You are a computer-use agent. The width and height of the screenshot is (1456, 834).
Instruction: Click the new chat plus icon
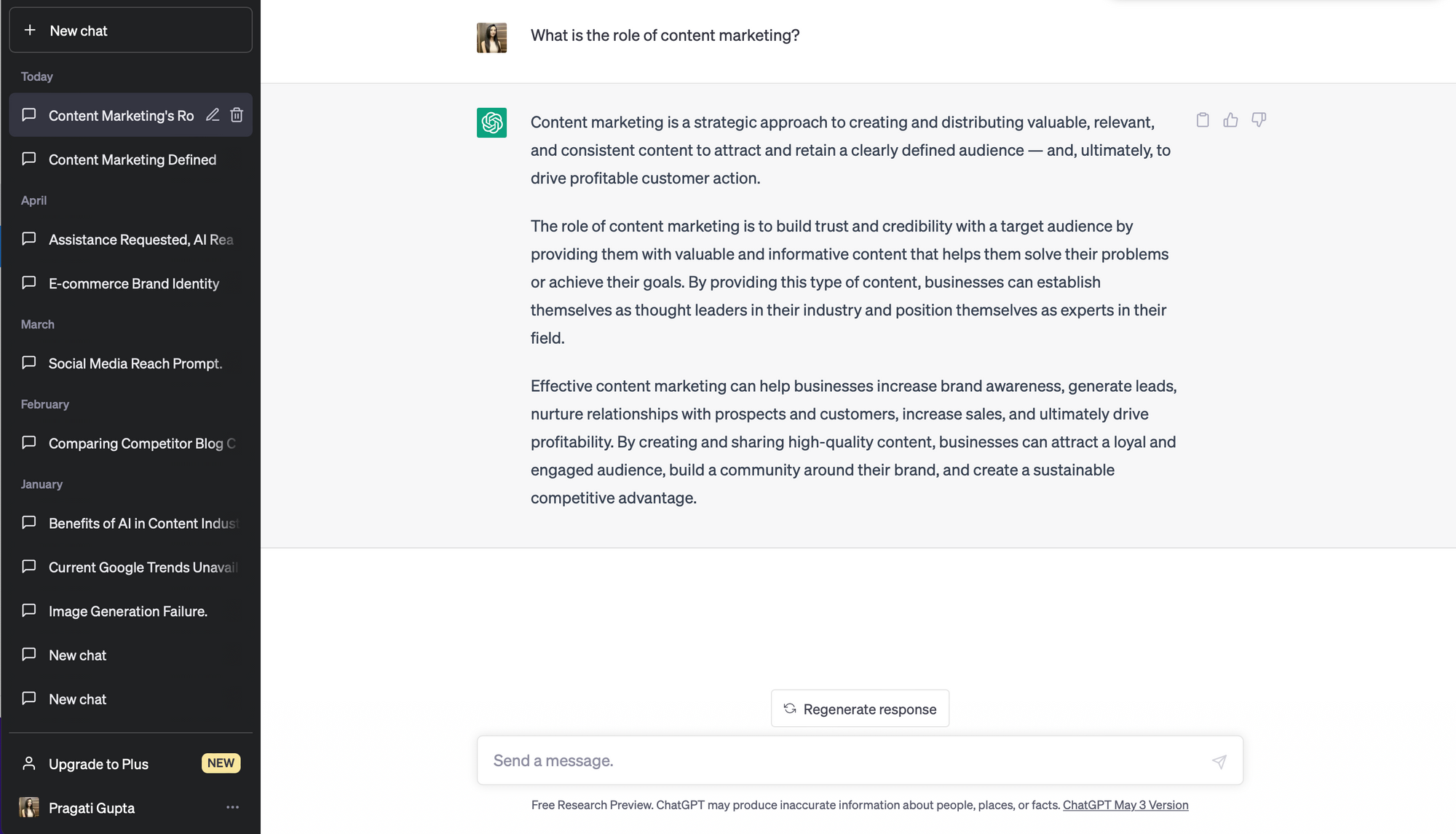pos(29,30)
